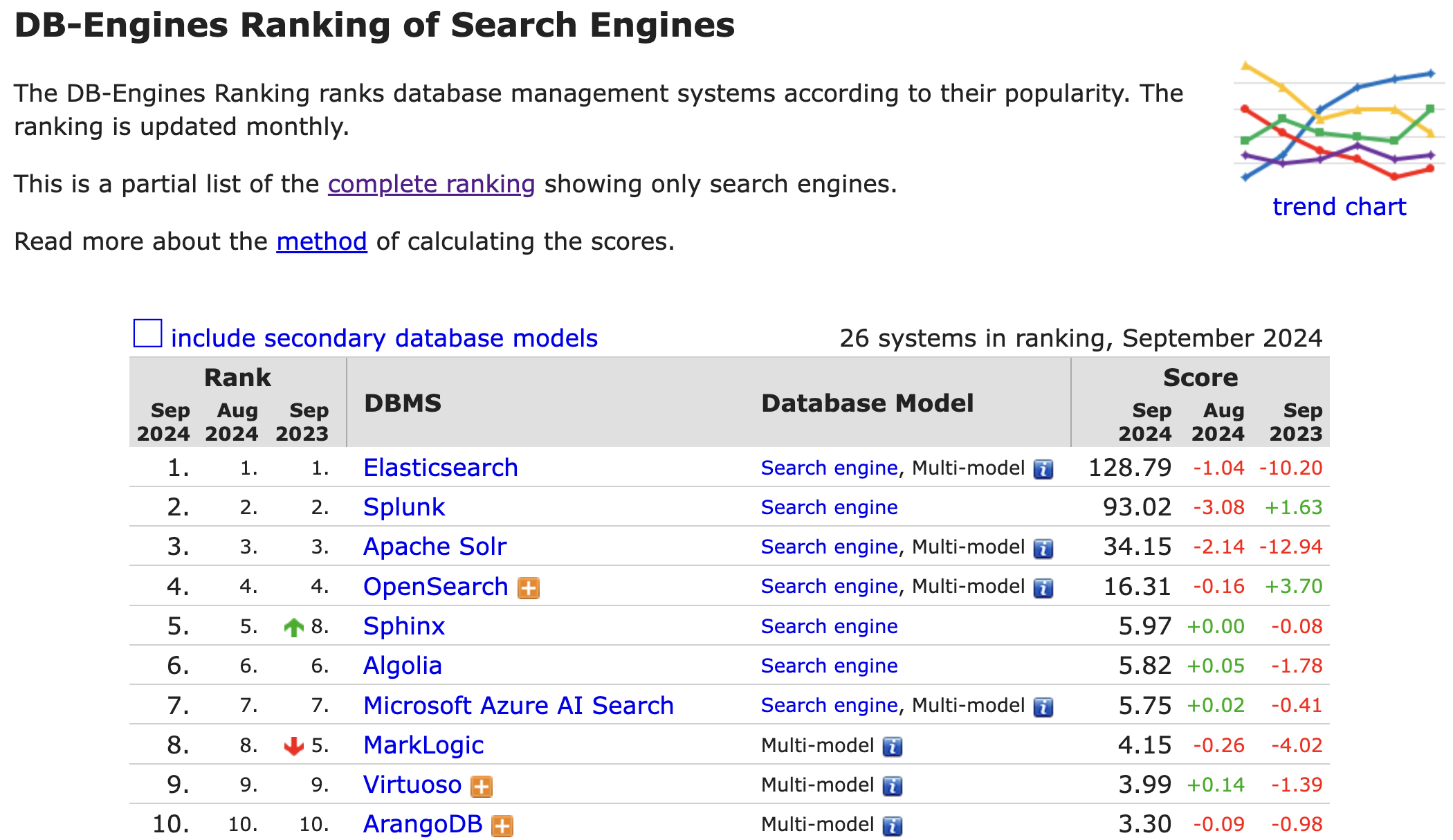The height and width of the screenshot is (840, 1453).
Task: Open the Elasticsearch DBMS page
Action: coord(440,468)
